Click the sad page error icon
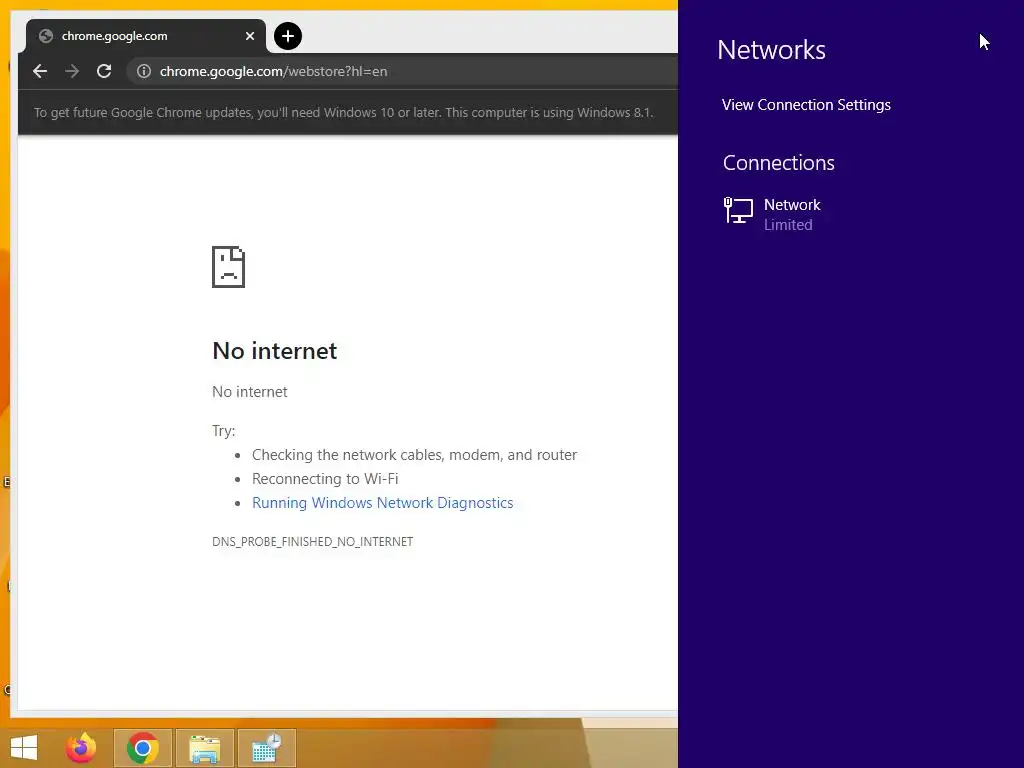 point(229,267)
